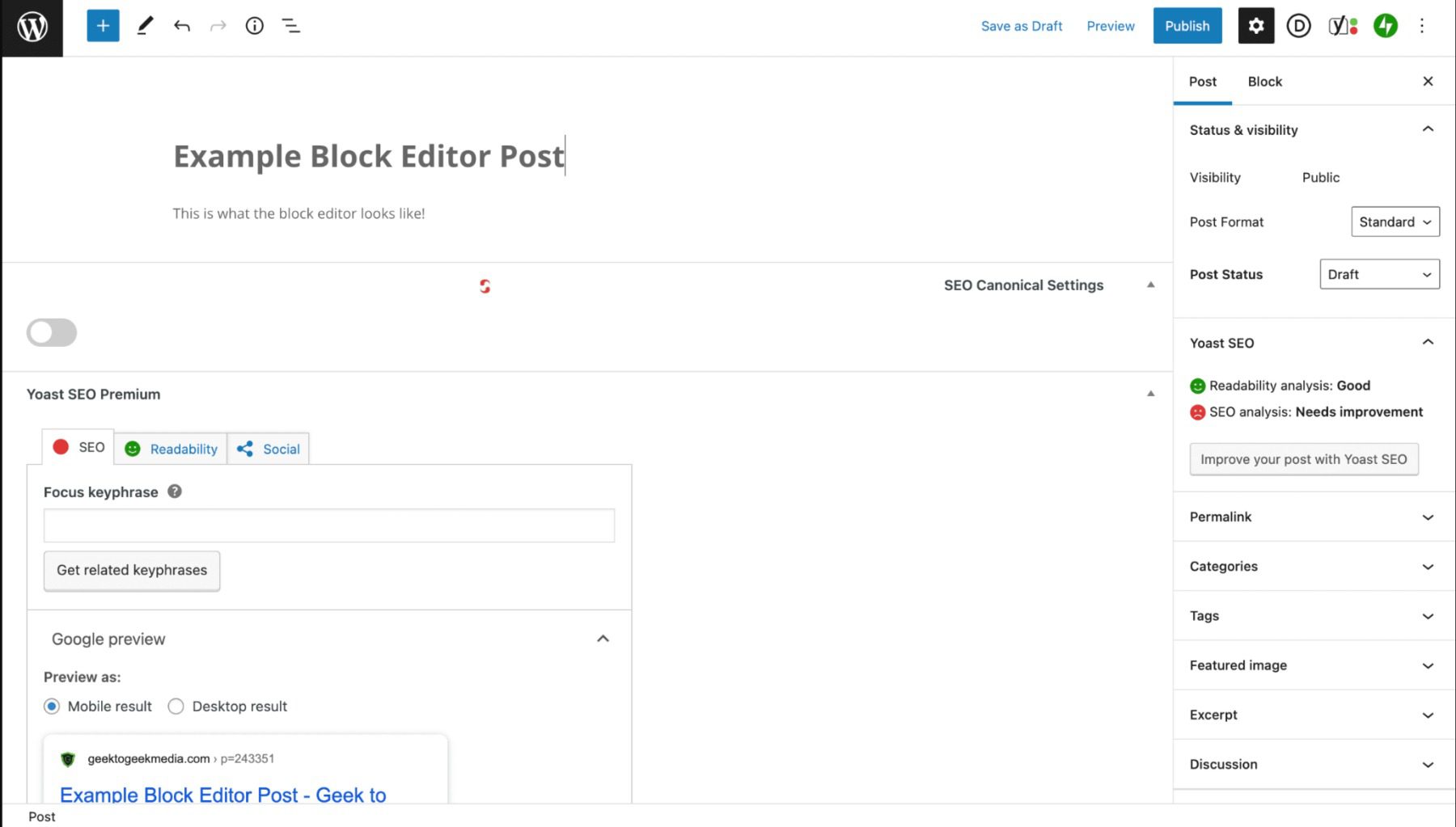Open the Post Status dropdown

point(1378,274)
